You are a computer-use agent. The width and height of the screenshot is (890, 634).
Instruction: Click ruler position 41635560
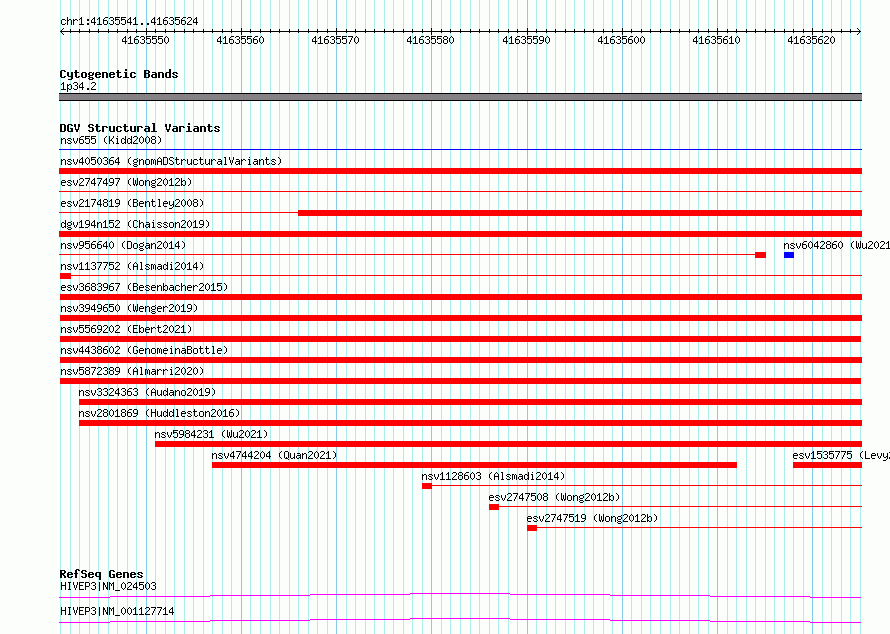point(241,40)
